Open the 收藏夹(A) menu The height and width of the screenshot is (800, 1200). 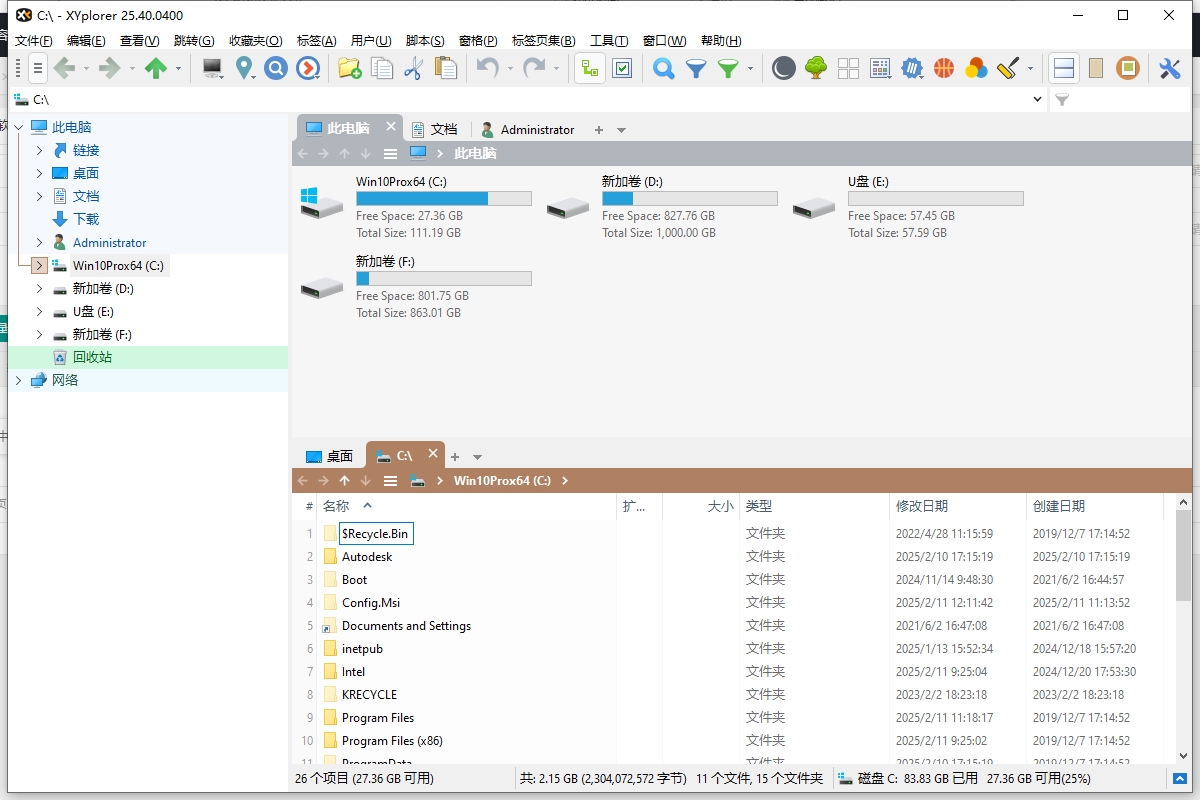tap(255, 40)
